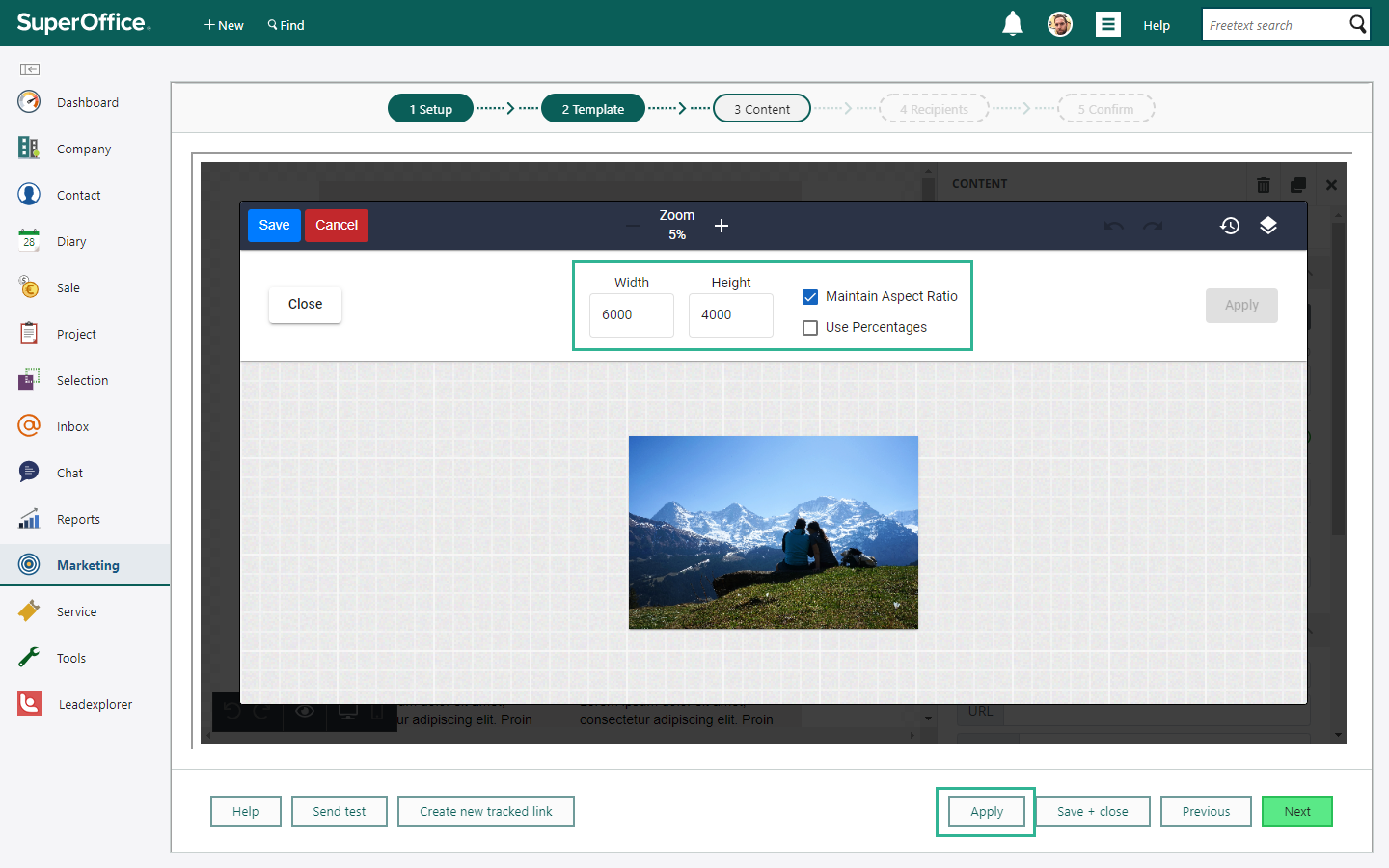1389x868 pixels.
Task: Open the Project section
Action: (76, 334)
